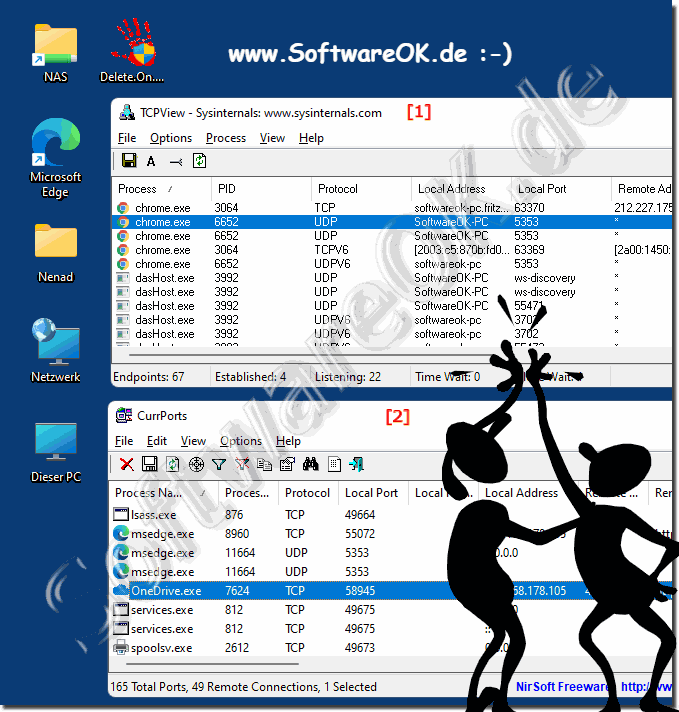The height and width of the screenshot is (712, 679).
Task: Open the View menu in TCPView
Action: 272,138
